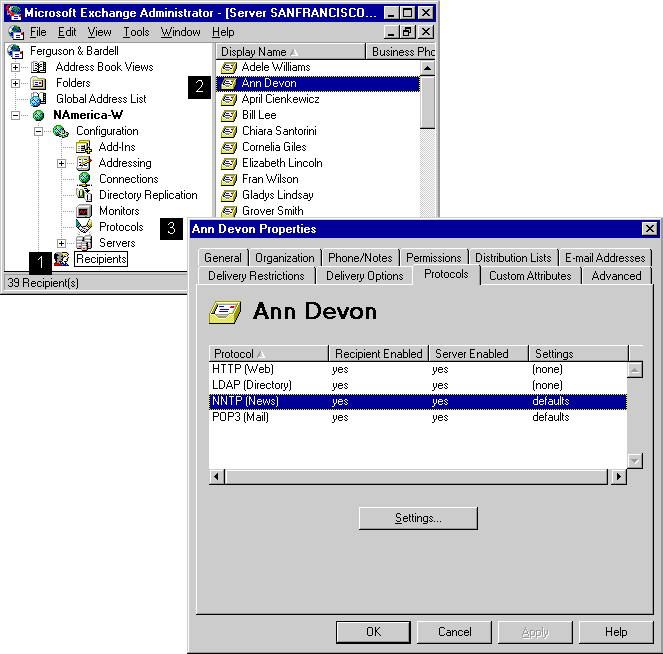This screenshot has width=663, height=654.
Task: Click the mailbox icon beside Fran Wilson
Action: click(x=229, y=179)
